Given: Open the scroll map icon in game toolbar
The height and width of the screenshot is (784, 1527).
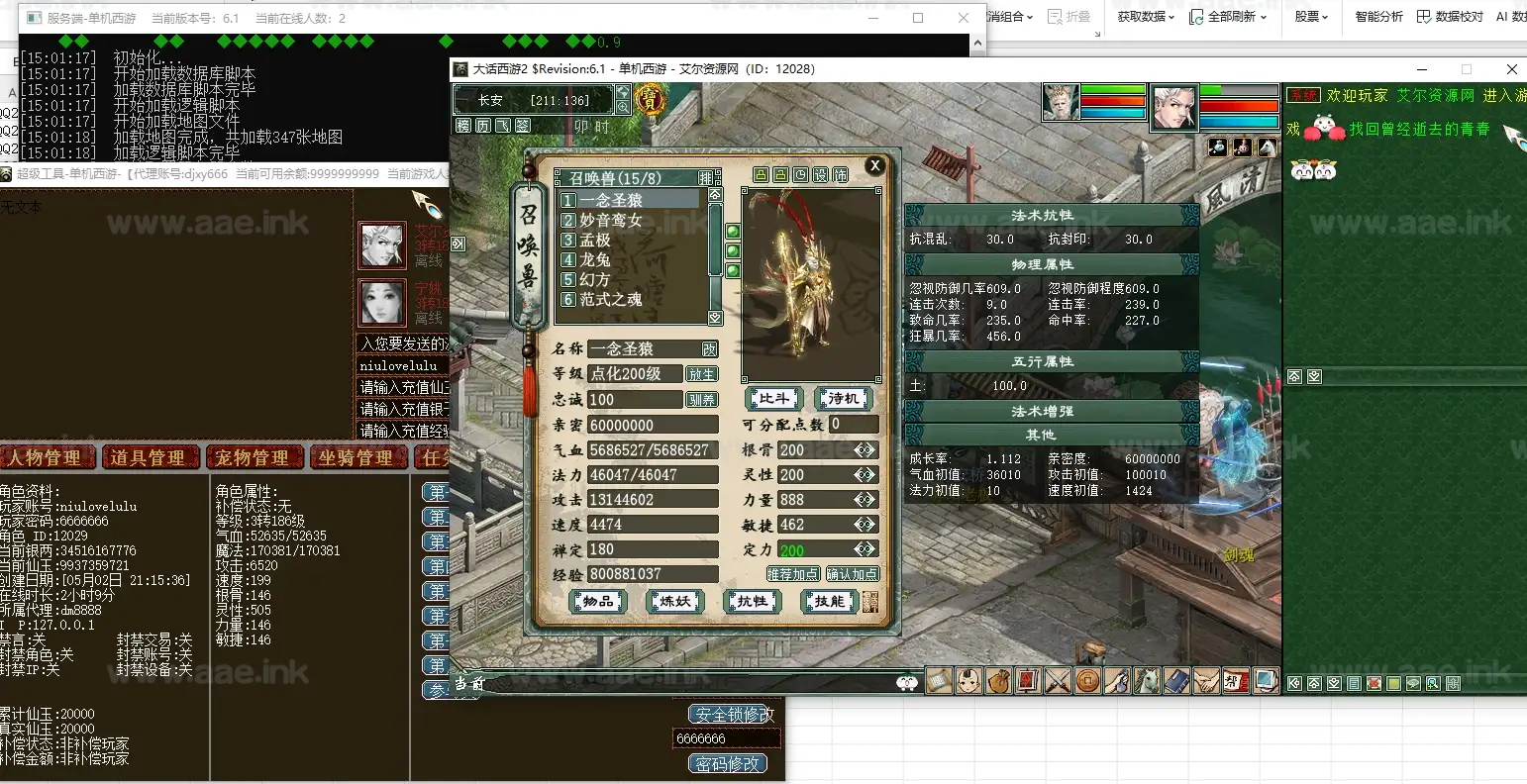Looking at the screenshot, I should pyautogui.click(x=940, y=680).
